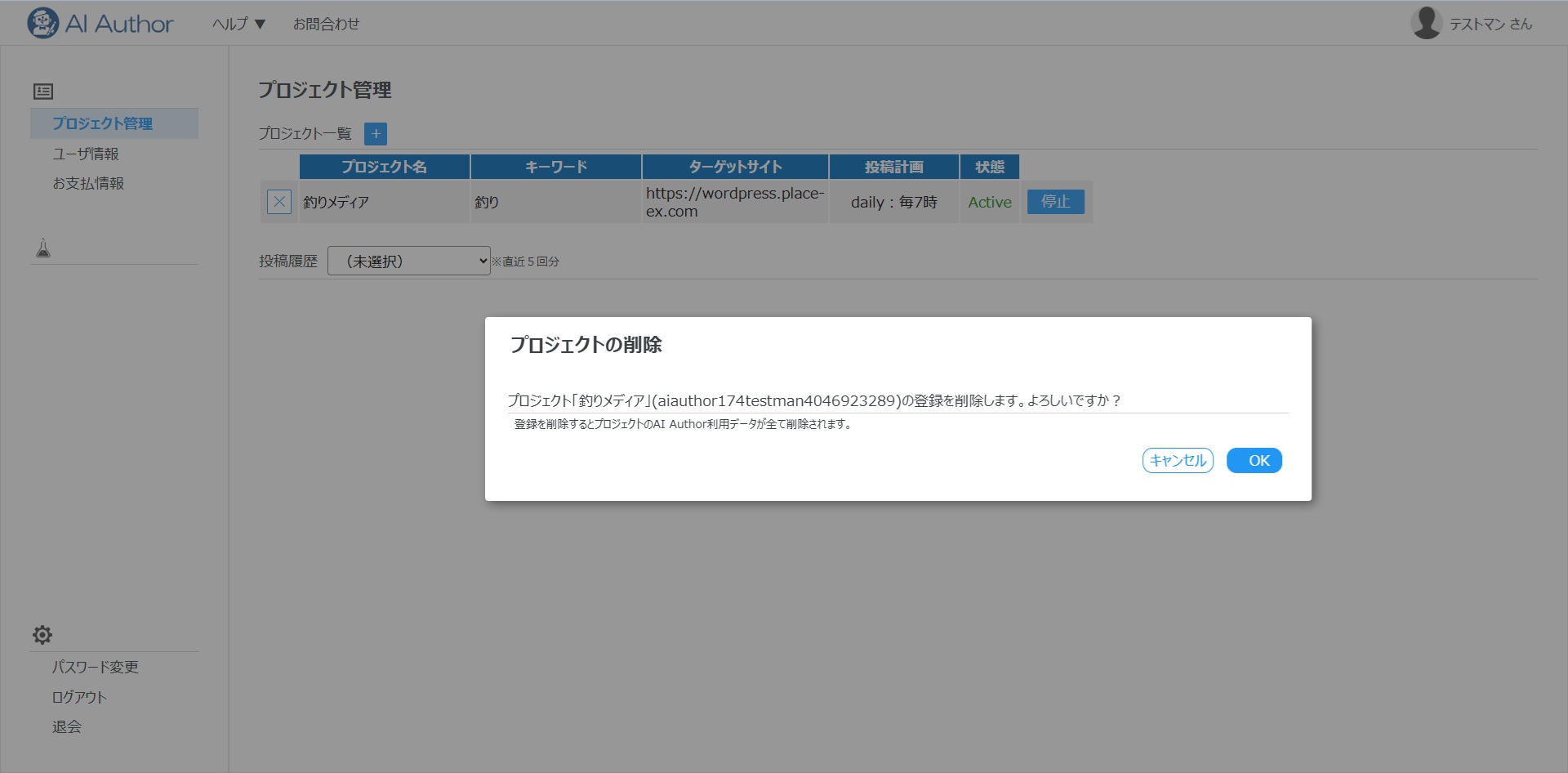Click the add project plus icon

[376, 134]
